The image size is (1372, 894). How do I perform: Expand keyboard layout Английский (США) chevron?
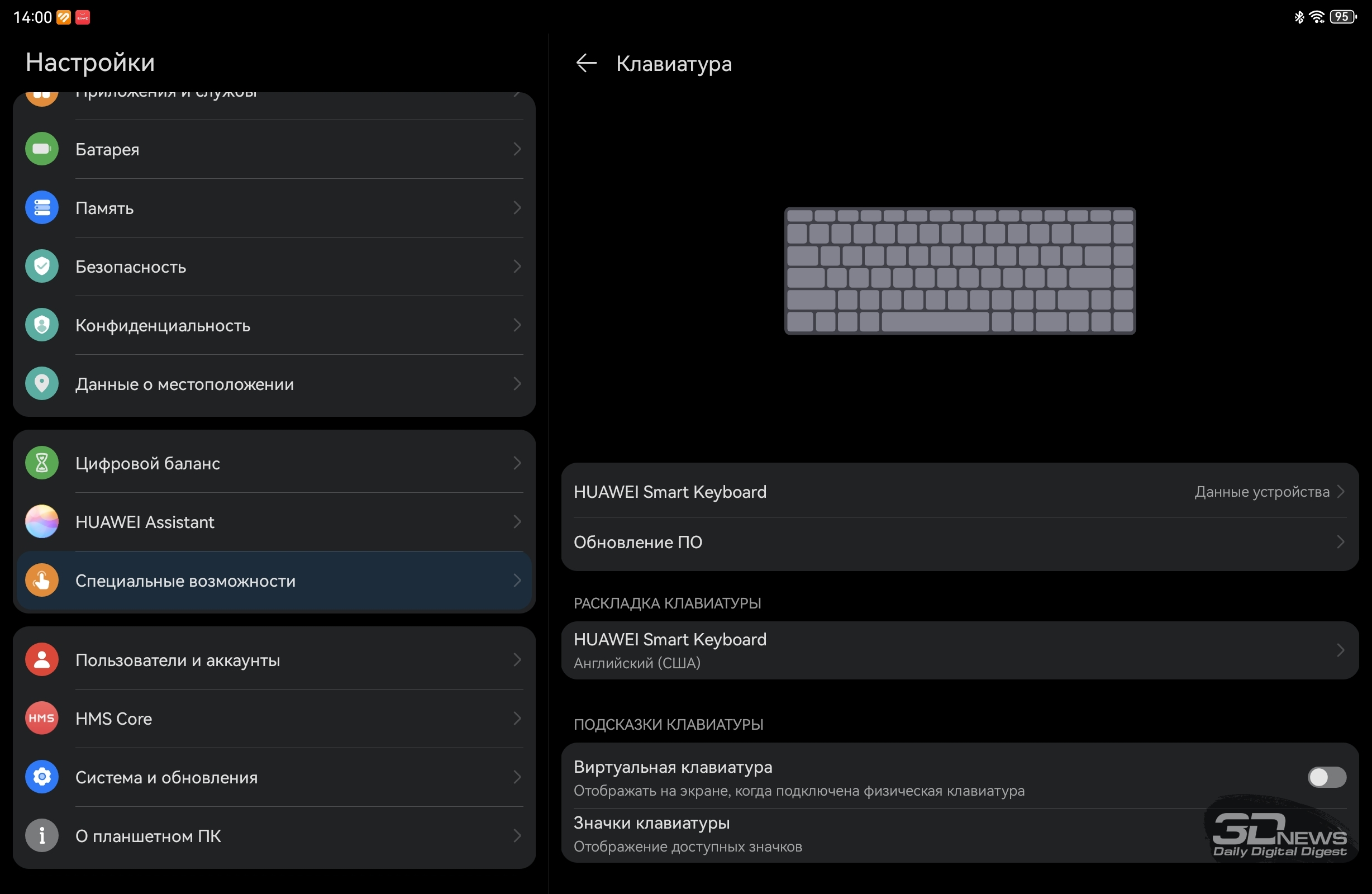(x=1340, y=650)
